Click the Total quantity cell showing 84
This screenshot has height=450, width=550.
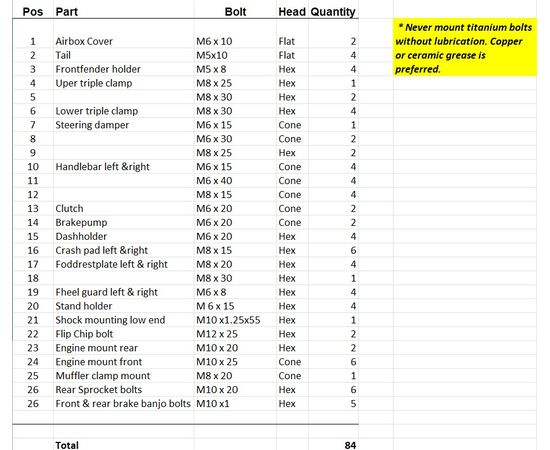pyautogui.click(x=333, y=445)
